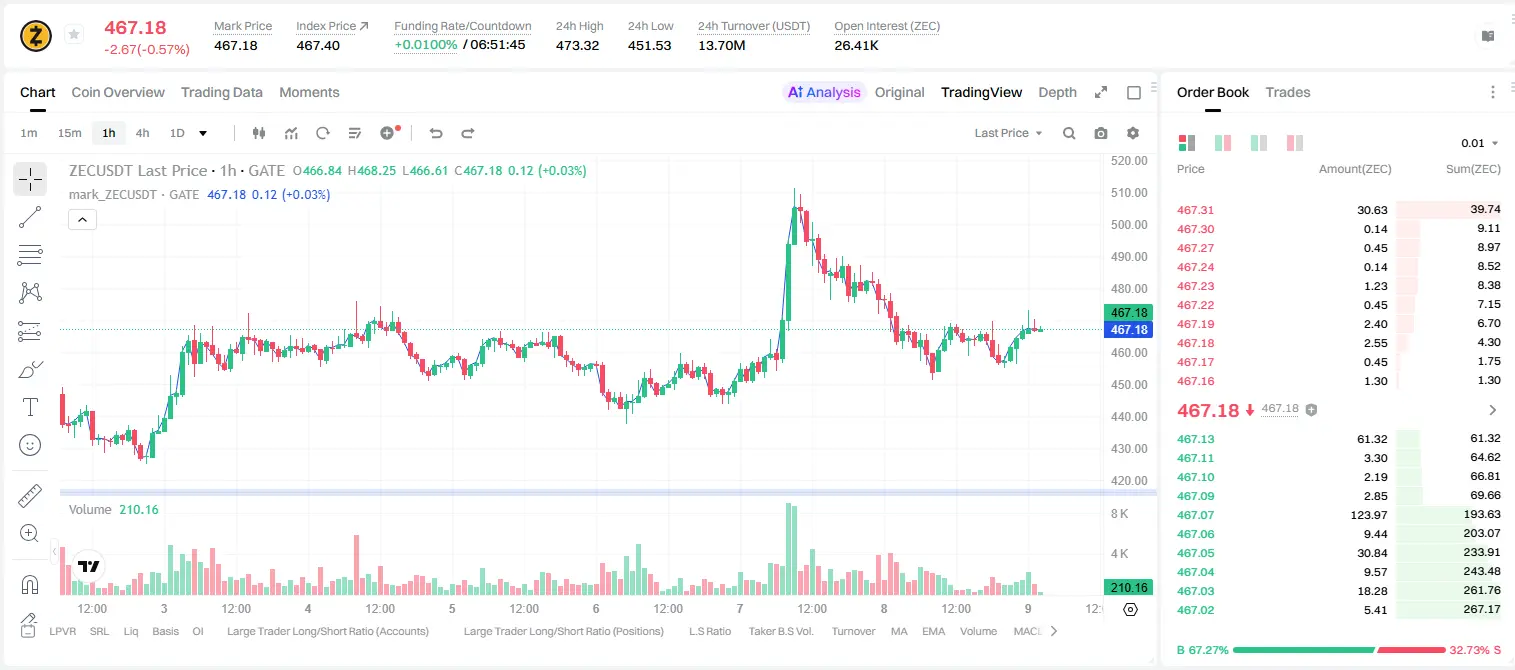Screen dimensions: 1515x670
Task: Select the 4h timeframe
Action: tap(143, 133)
